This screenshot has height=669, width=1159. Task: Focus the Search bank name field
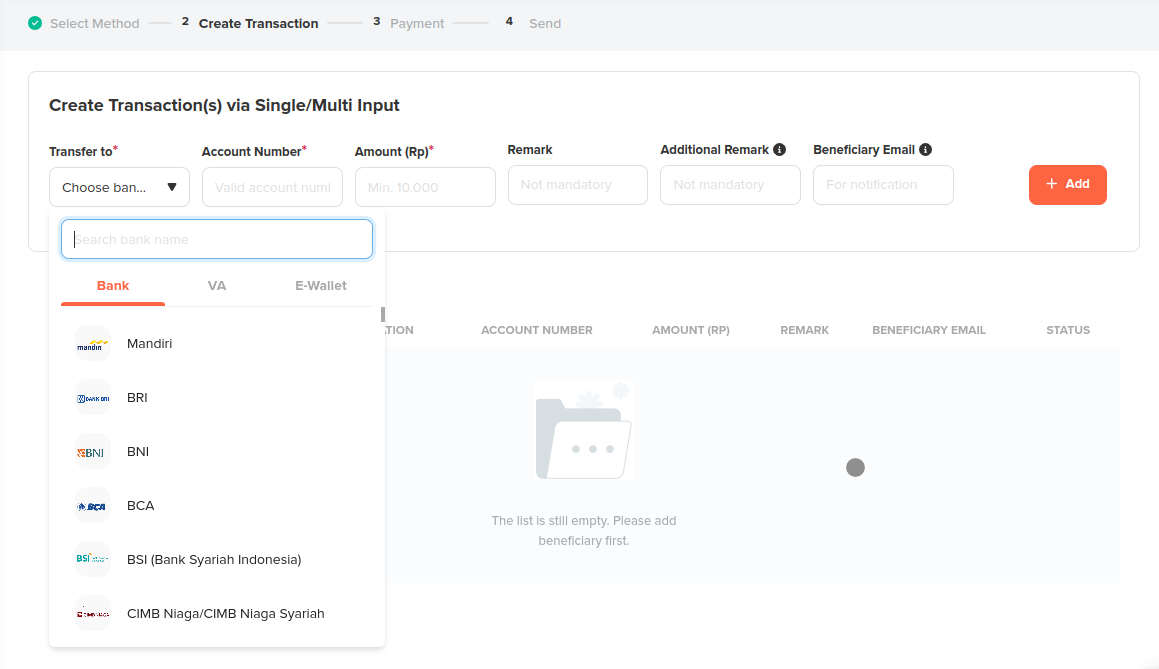click(x=217, y=240)
